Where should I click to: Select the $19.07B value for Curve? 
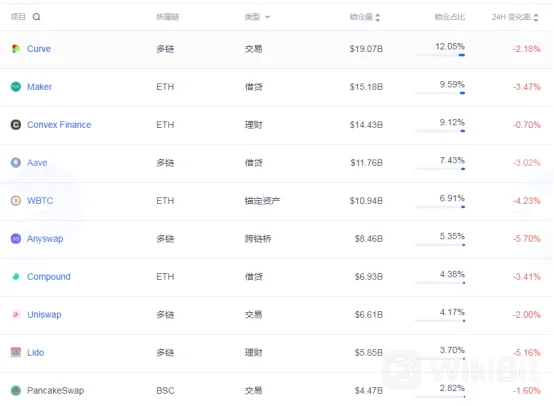[x=366, y=49]
